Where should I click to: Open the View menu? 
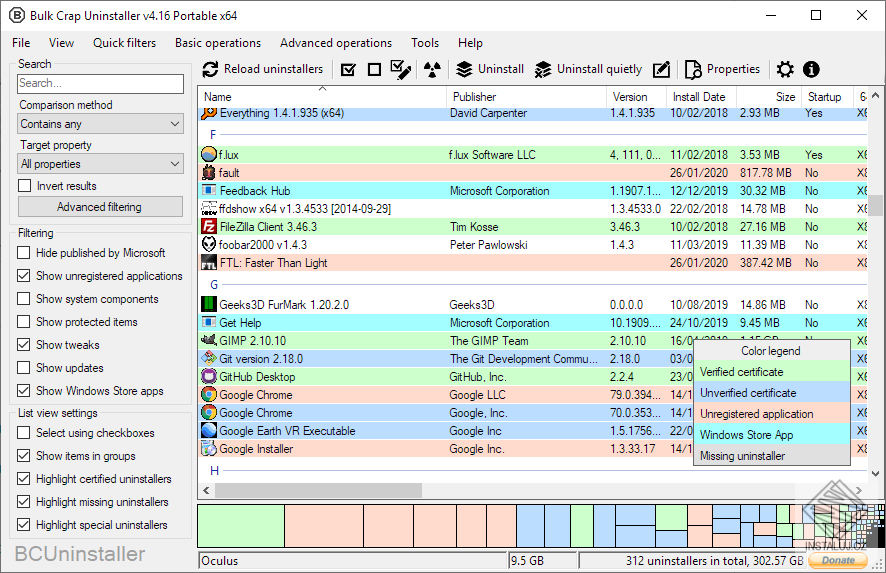coord(61,43)
